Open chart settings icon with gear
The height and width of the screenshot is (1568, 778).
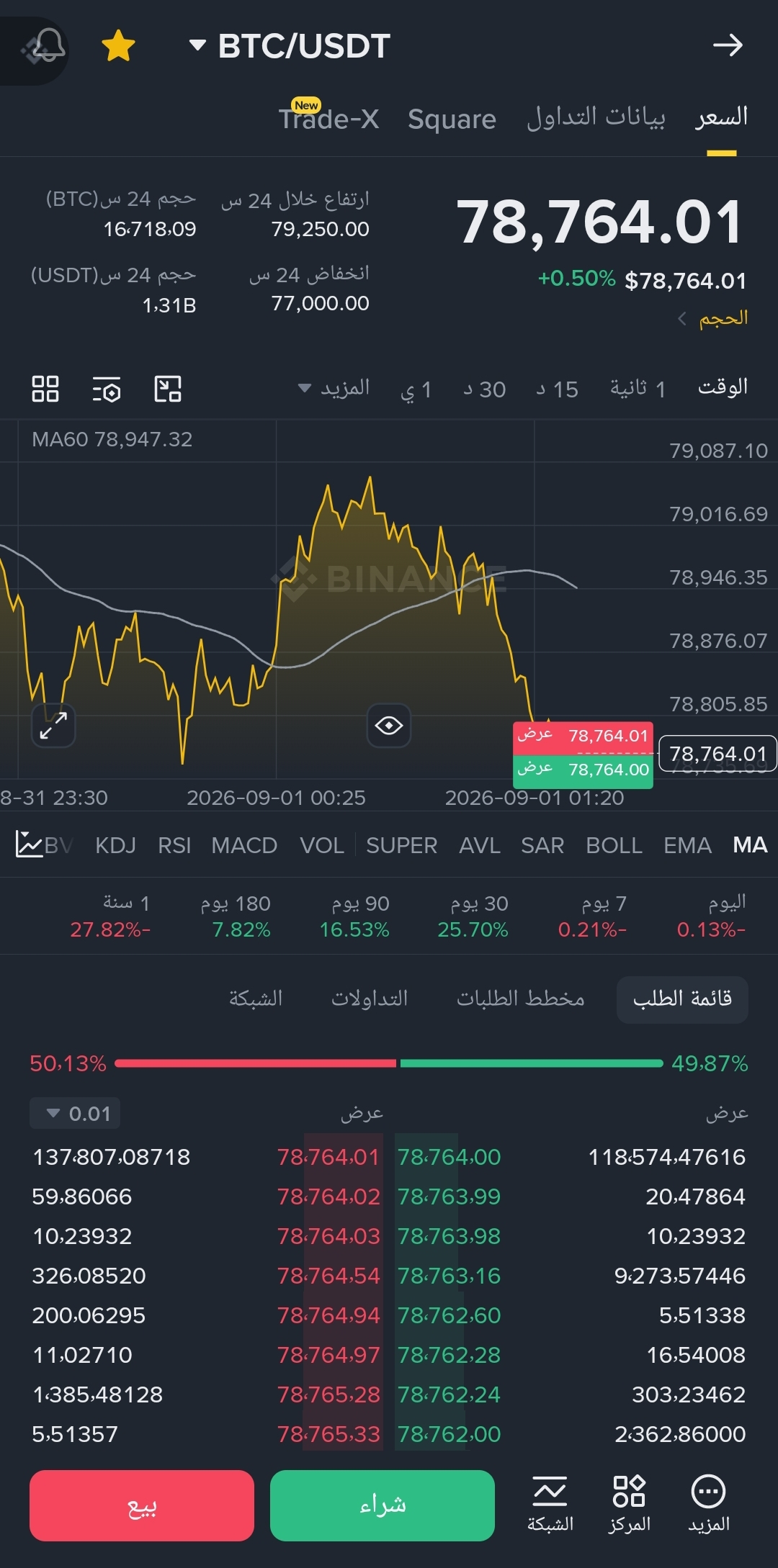tap(107, 389)
